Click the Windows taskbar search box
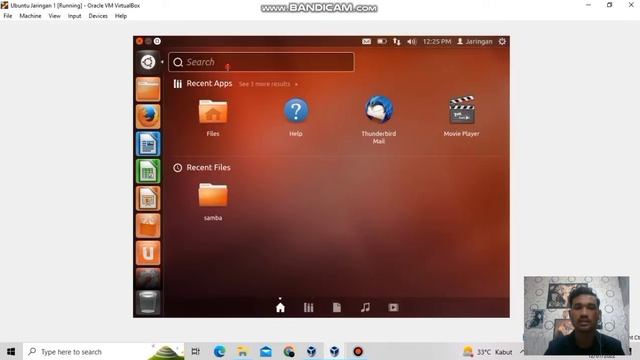640x360 pixels. tap(104, 351)
